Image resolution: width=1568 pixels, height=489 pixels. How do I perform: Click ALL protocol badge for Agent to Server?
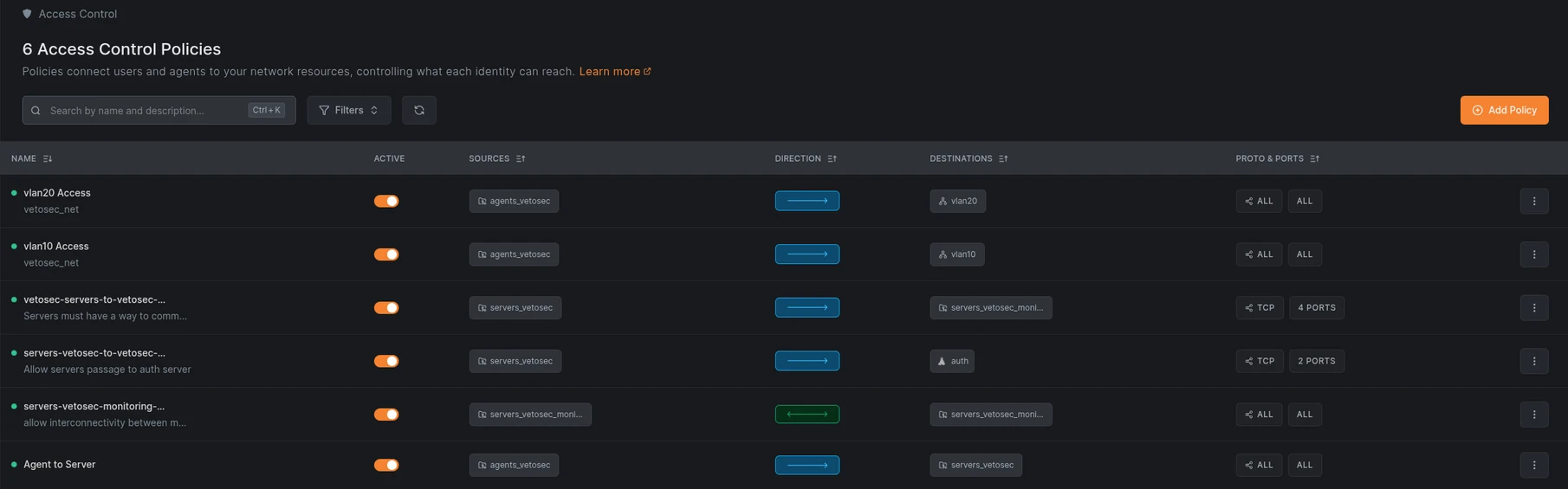1259,465
